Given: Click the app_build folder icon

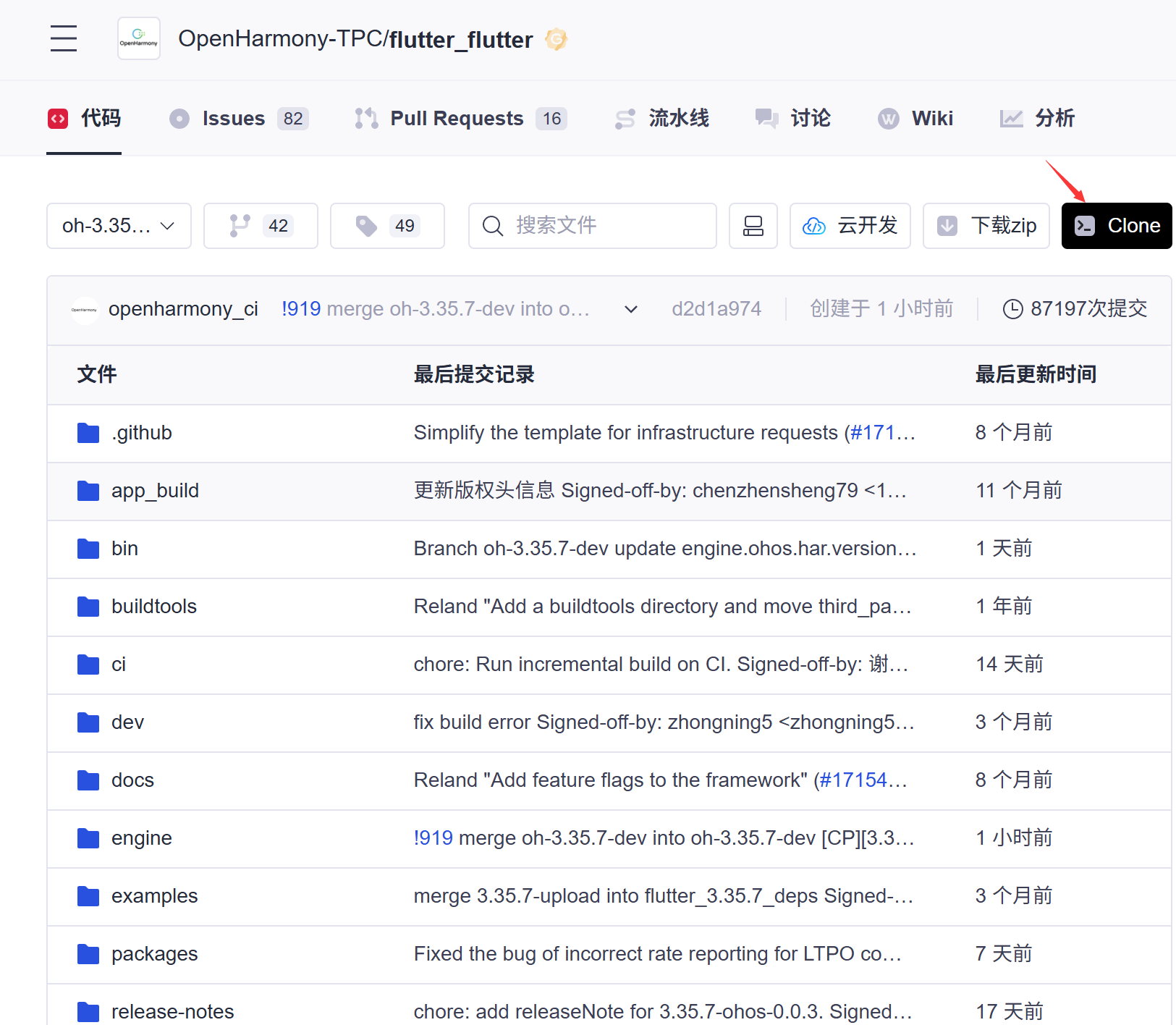Looking at the screenshot, I should (x=88, y=491).
